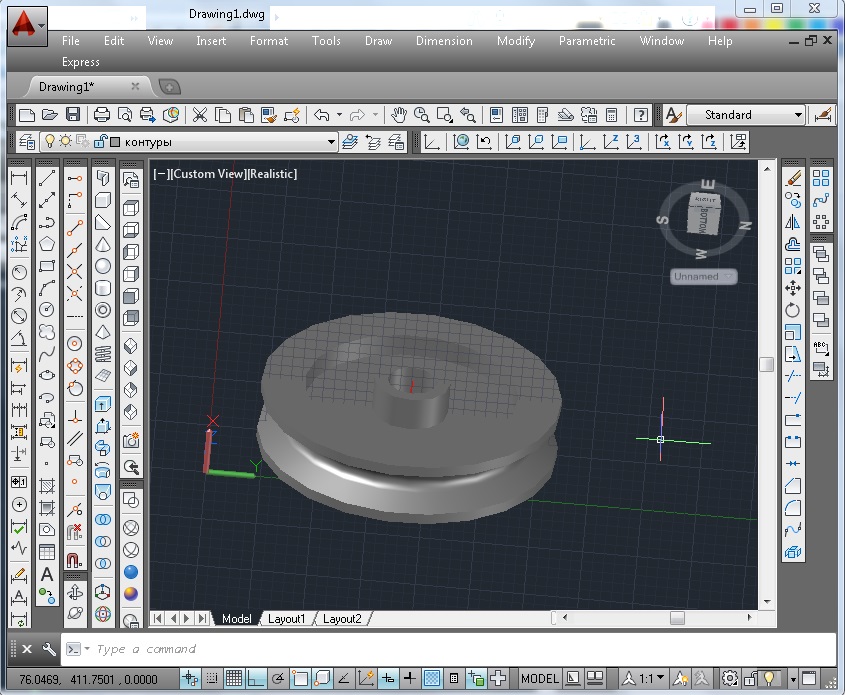Screen dimensions: 845x695
Task: Open a file with Open icon
Action: (x=50, y=115)
